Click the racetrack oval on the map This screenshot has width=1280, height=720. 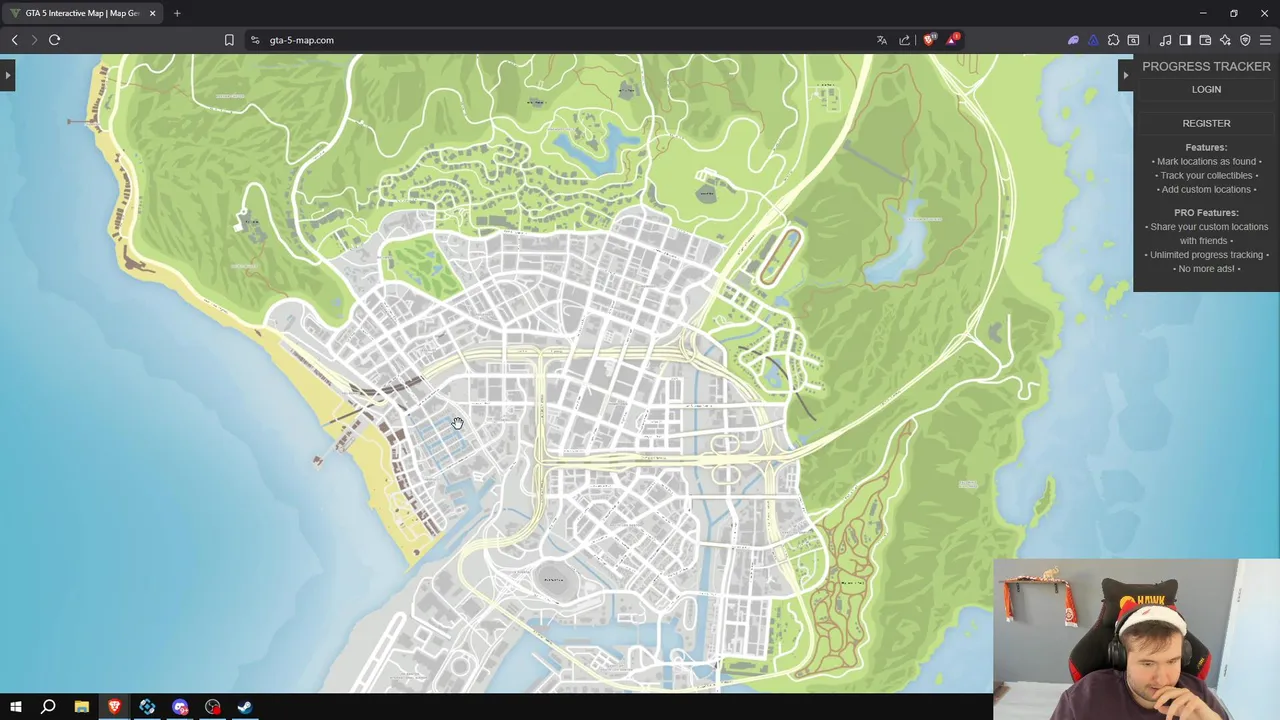click(x=780, y=256)
